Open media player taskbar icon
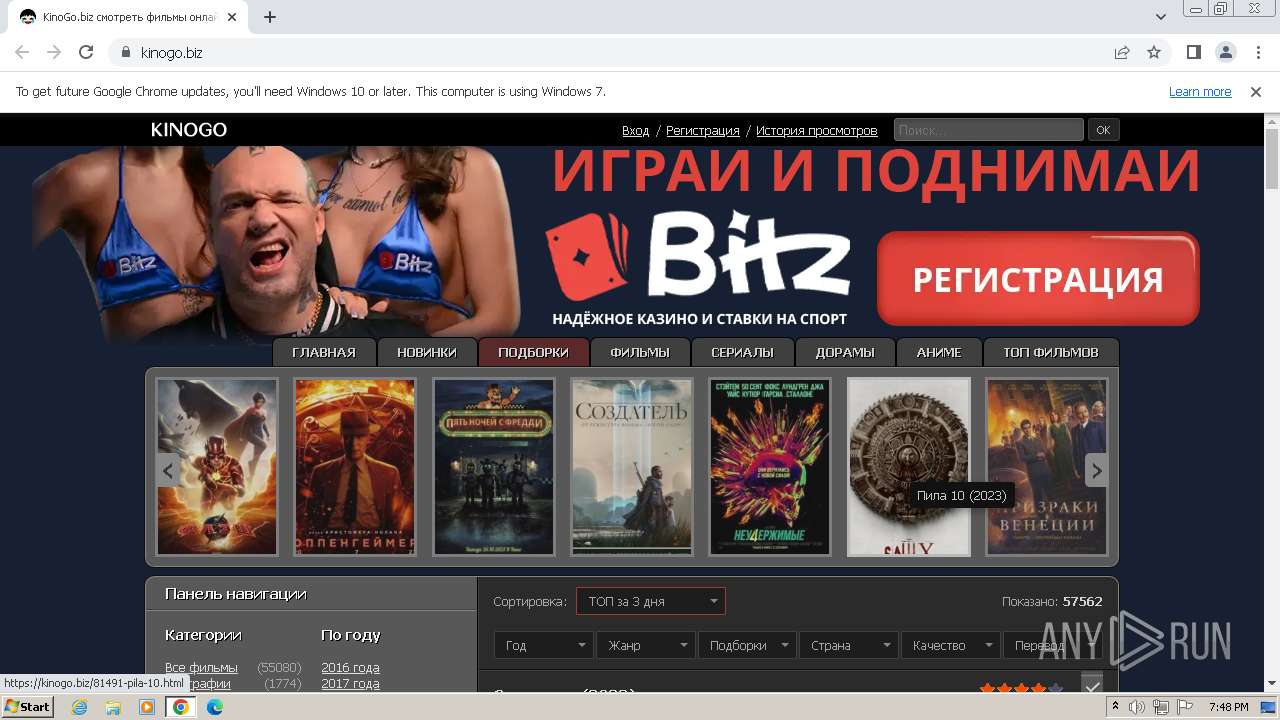This screenshot has height=720, width=1280. pyautogui.click(x=147, y=707)
